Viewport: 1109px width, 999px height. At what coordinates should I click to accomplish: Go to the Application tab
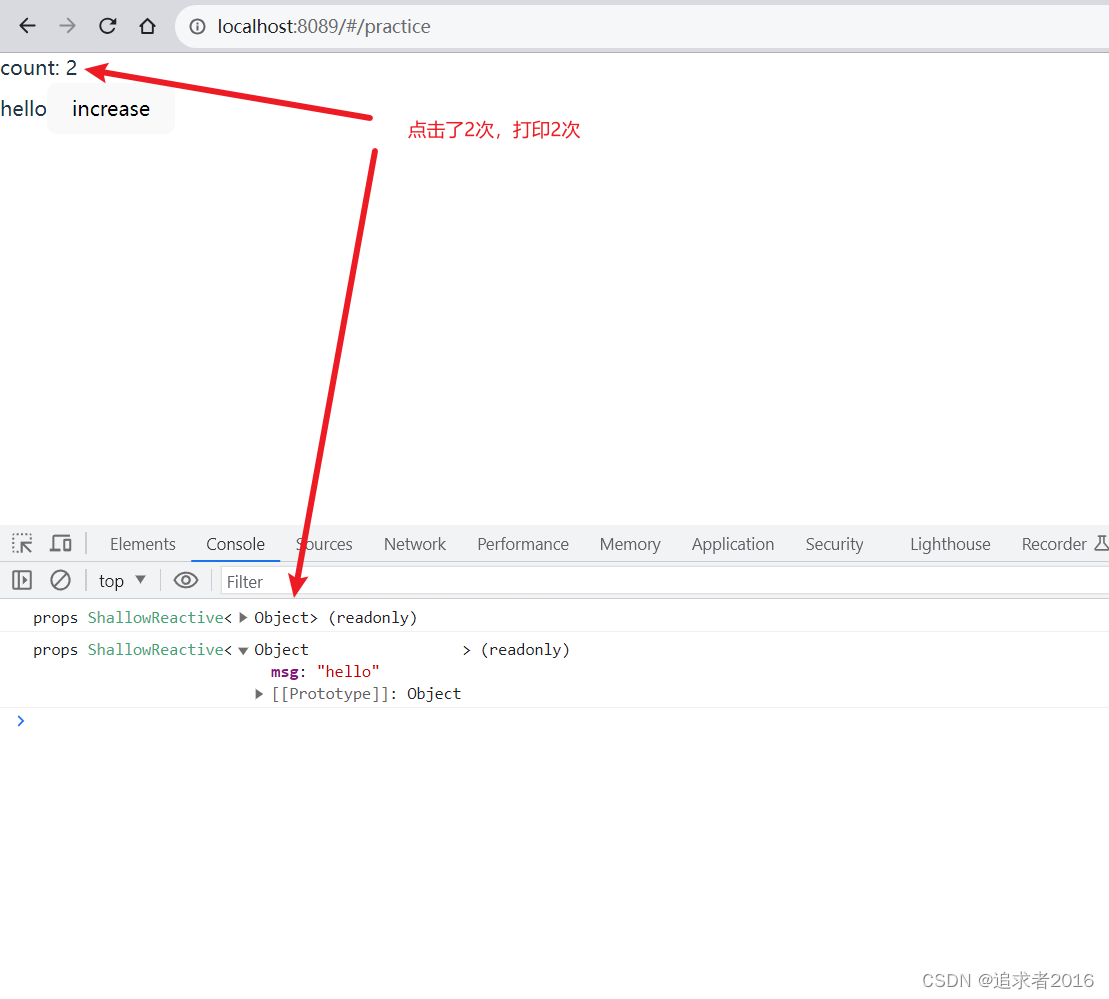(x=733, y=544)
